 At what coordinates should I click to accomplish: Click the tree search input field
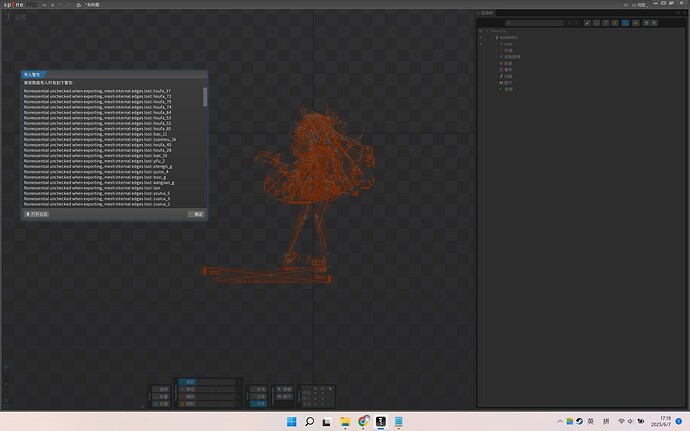point(535,22)
